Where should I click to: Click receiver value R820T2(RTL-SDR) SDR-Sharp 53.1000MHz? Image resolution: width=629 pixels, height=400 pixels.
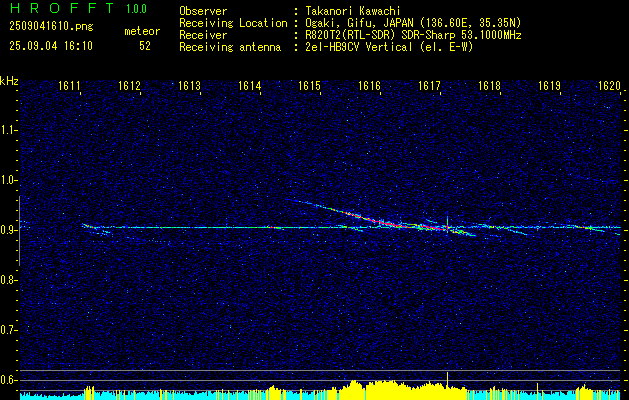pyautogui.click(x=413, y=35)
